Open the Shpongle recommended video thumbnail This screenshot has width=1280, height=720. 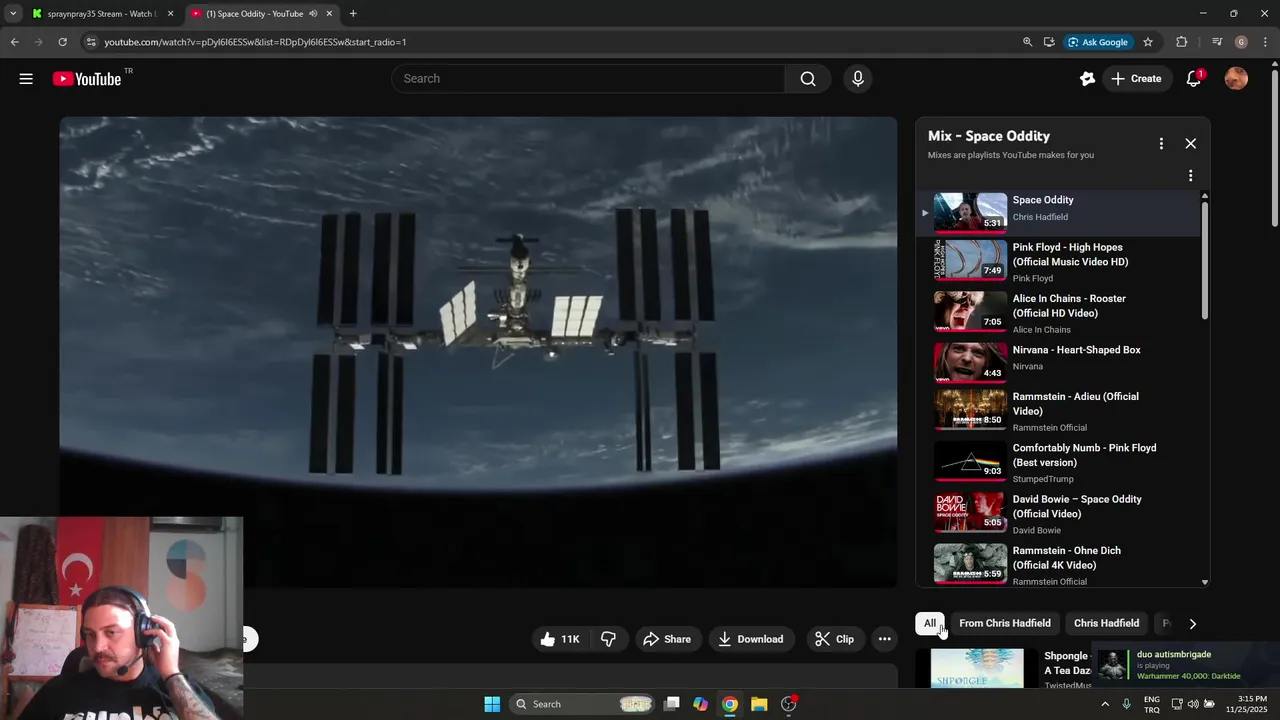coord(977,668)
